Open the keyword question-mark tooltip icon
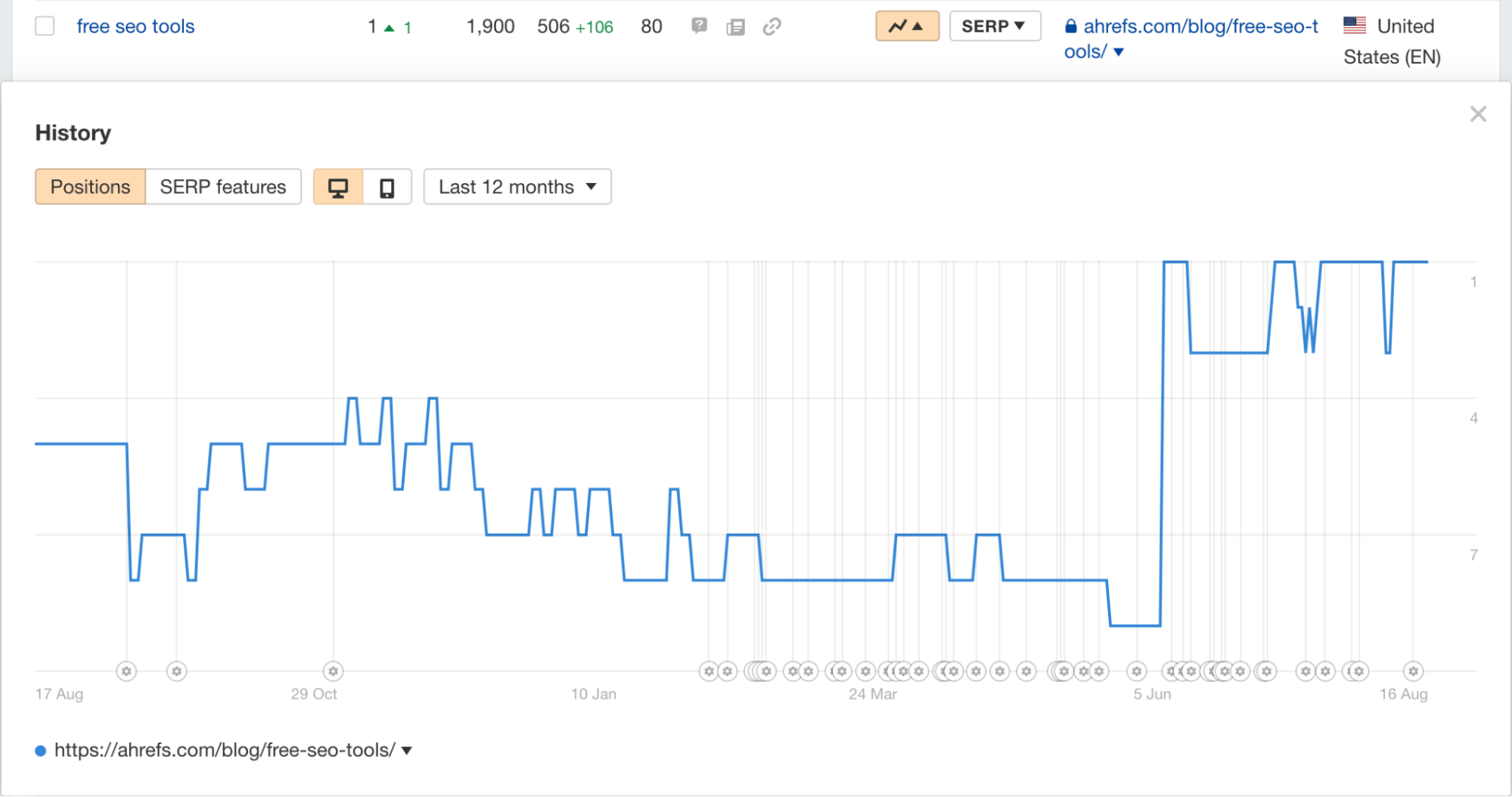This screenshot has height=797, width=1512. tap(699, 26)
